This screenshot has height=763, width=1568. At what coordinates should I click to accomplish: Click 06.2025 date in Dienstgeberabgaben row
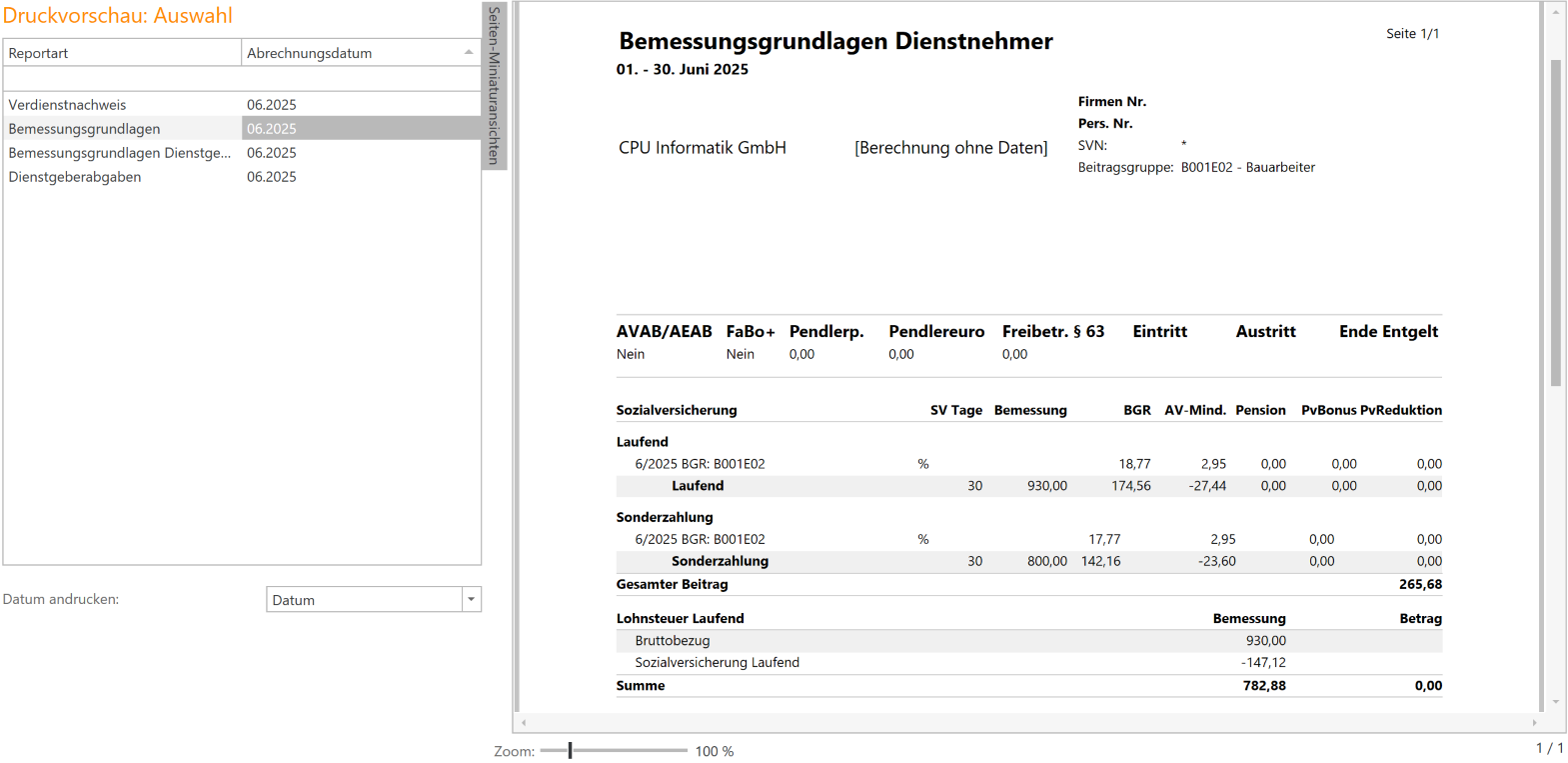pos(272,176)
